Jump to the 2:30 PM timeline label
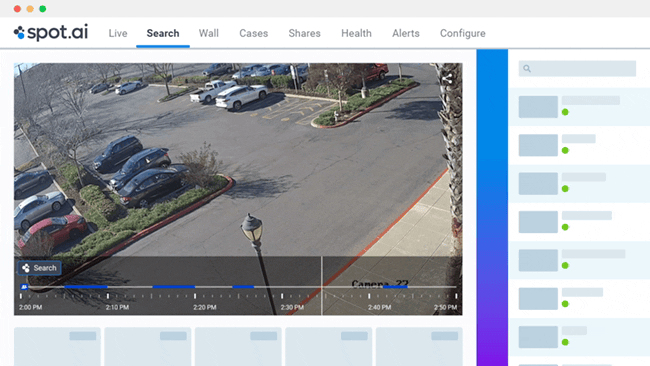The height and width of the screenshot is (366, 650). click(292, 307)
